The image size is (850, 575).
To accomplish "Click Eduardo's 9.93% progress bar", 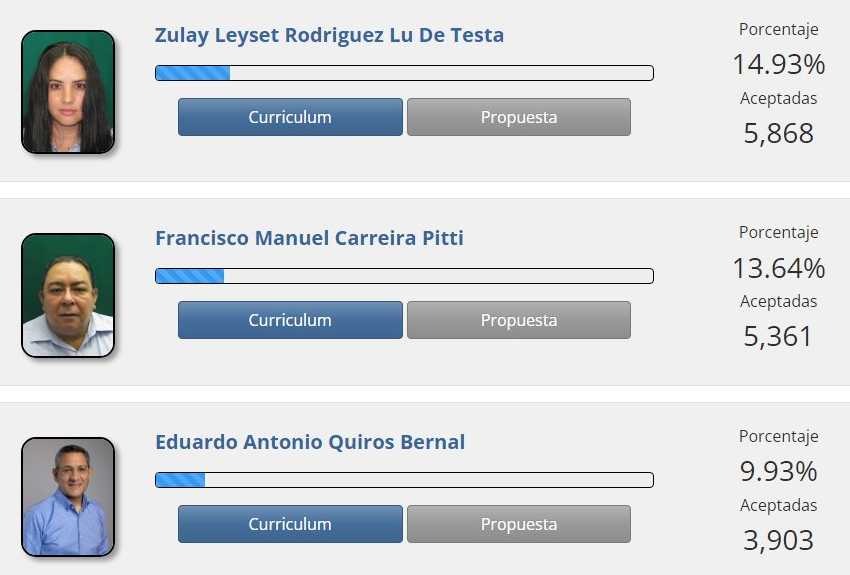I will [x=404, y=480].
